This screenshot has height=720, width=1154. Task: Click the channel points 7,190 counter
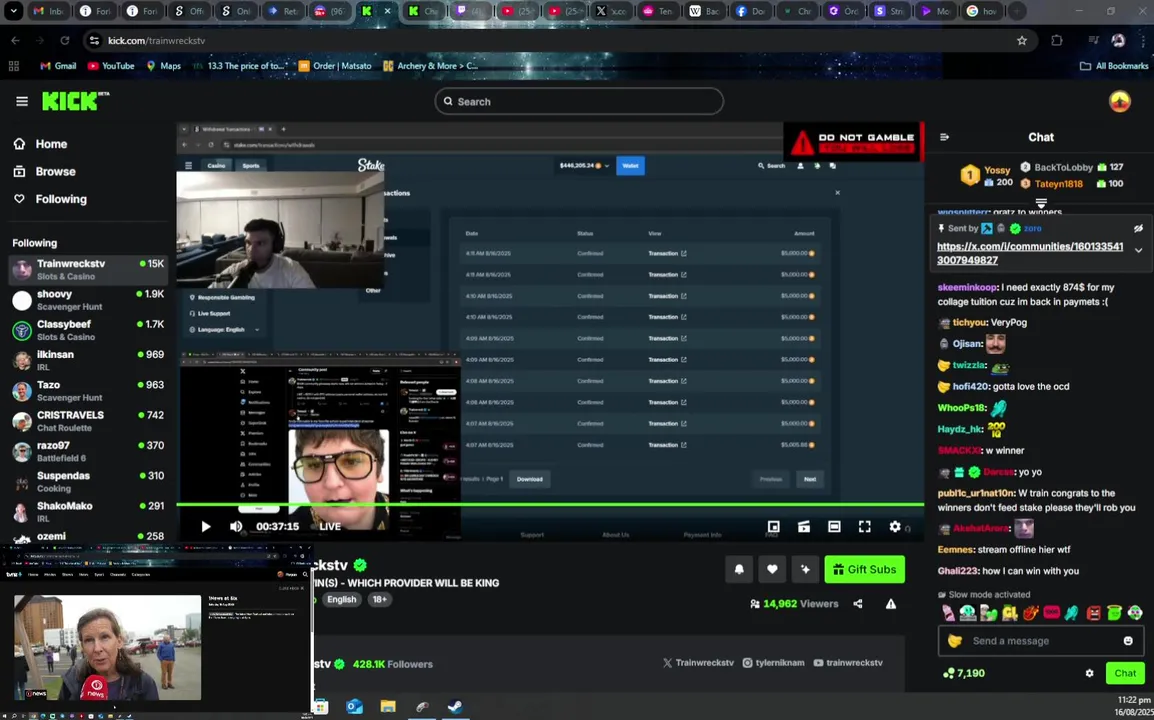[963, 673]
